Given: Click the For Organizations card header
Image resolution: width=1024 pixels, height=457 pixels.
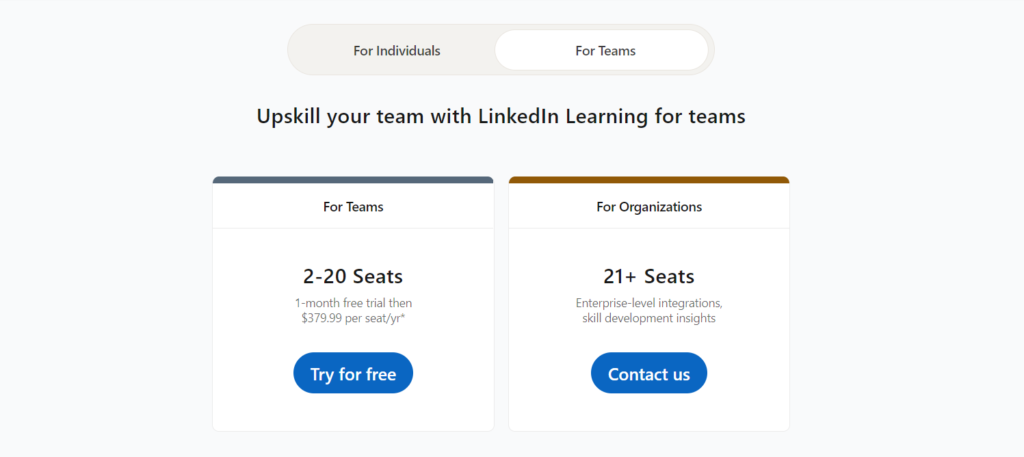Looking at the screenshot, I should coord(649,207).
